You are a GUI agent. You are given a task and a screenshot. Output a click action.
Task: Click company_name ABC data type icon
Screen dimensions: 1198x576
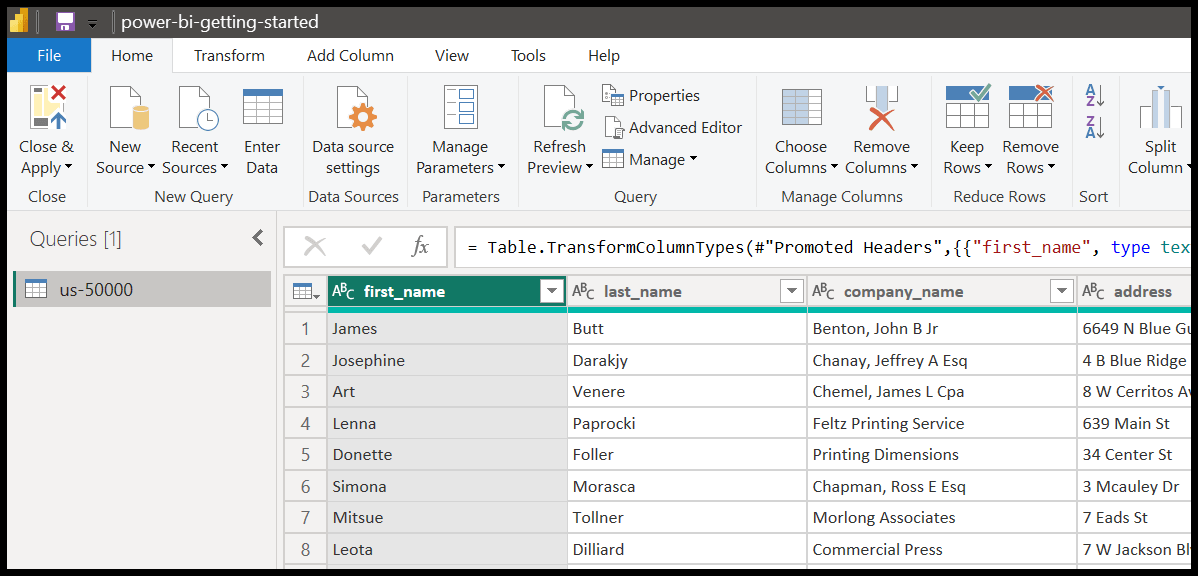[824, 291]
